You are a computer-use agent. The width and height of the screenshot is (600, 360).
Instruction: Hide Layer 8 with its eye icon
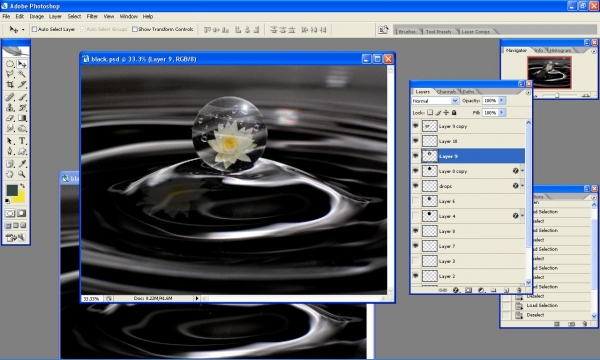click(x=416, y=231)
